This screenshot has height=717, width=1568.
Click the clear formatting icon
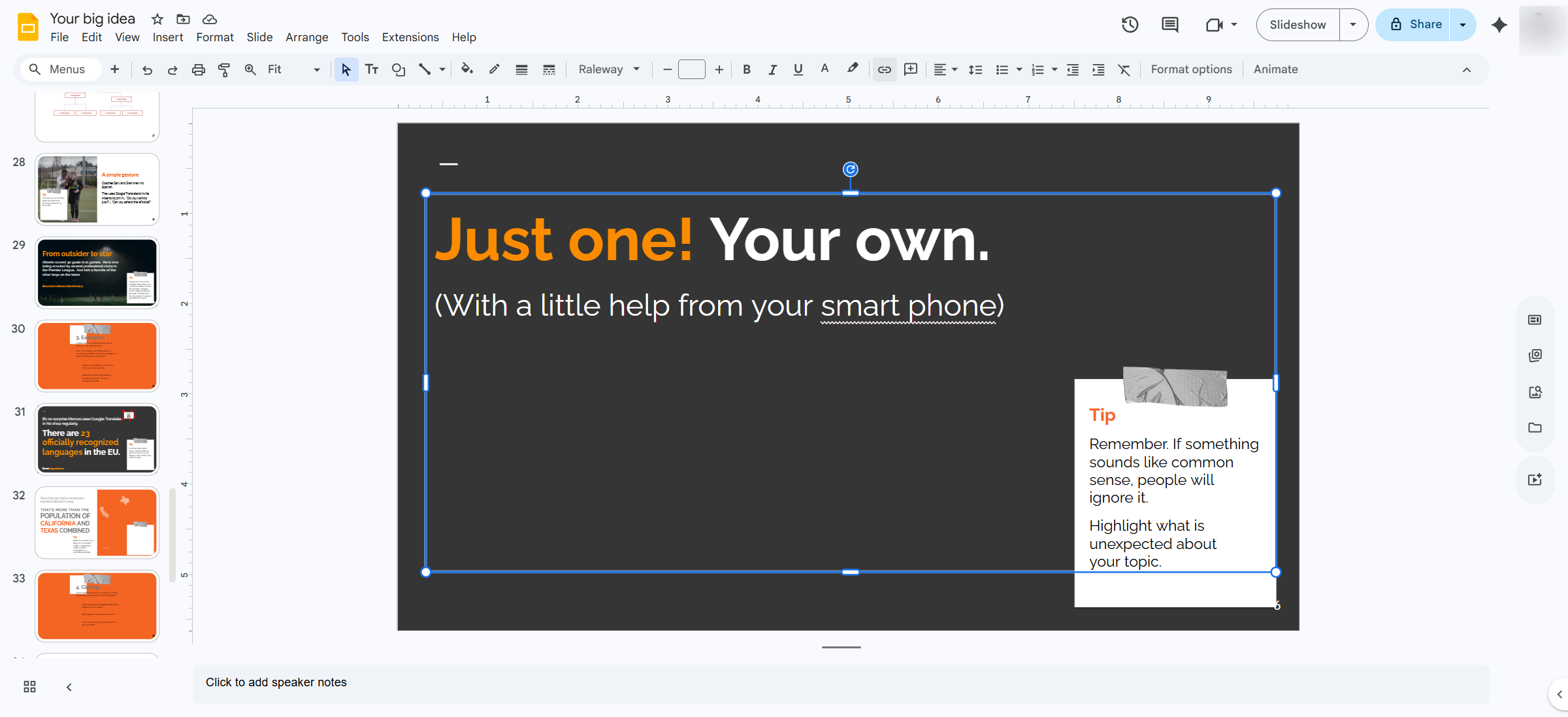coord(1124,69)
